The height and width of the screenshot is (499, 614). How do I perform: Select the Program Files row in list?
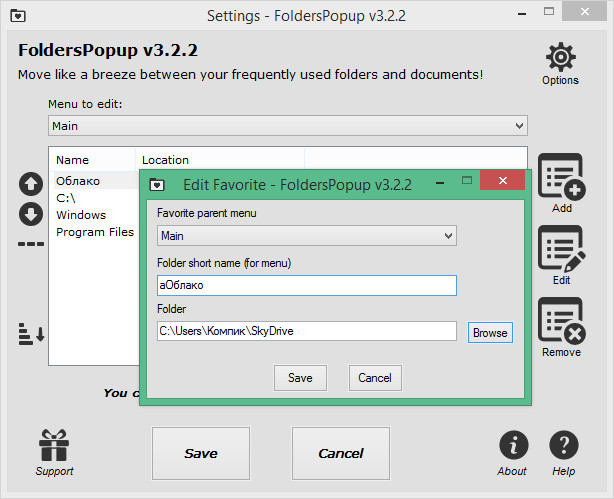tap(95, 232)
